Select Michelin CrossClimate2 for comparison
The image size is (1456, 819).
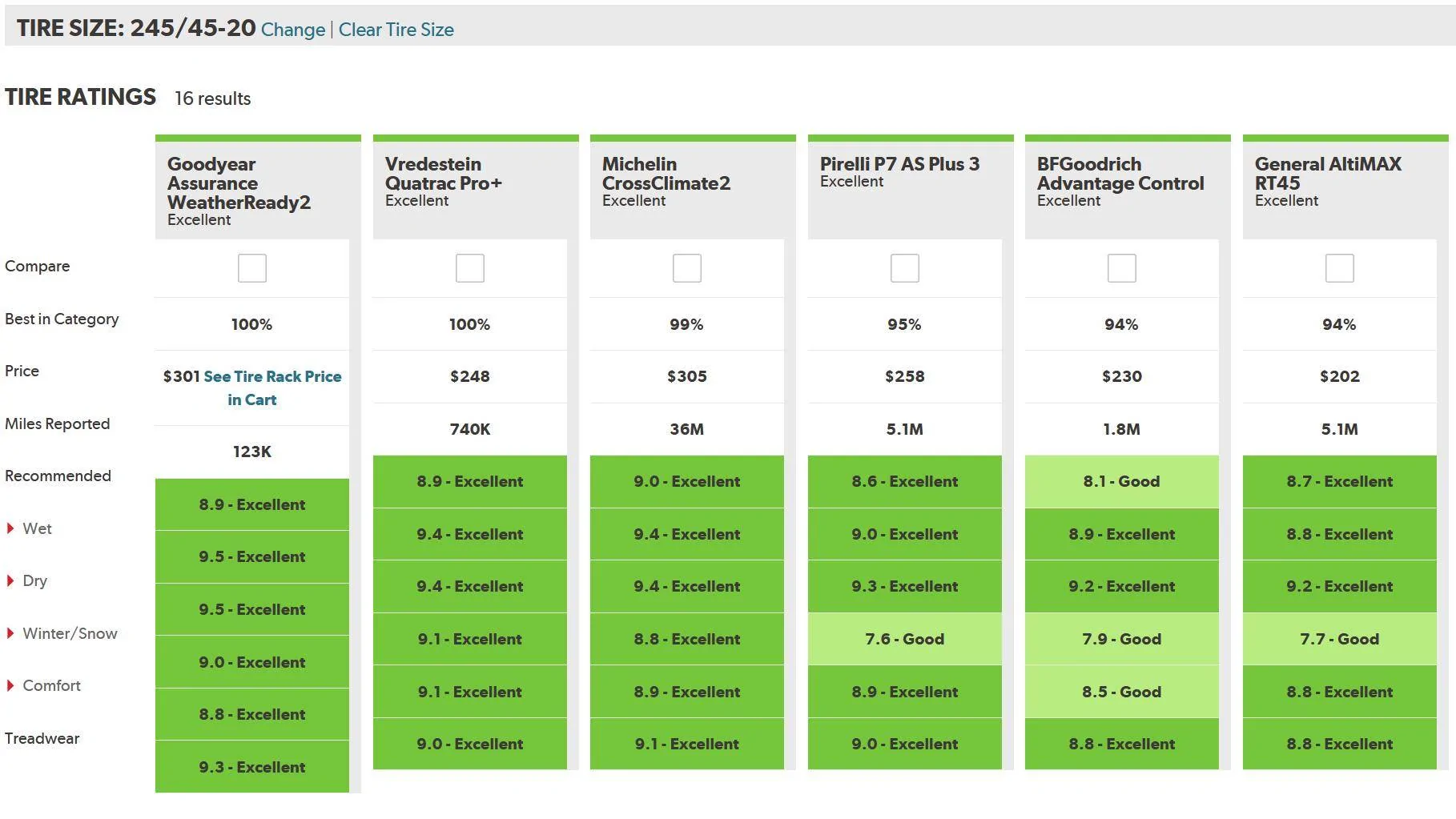pos(686,268)
